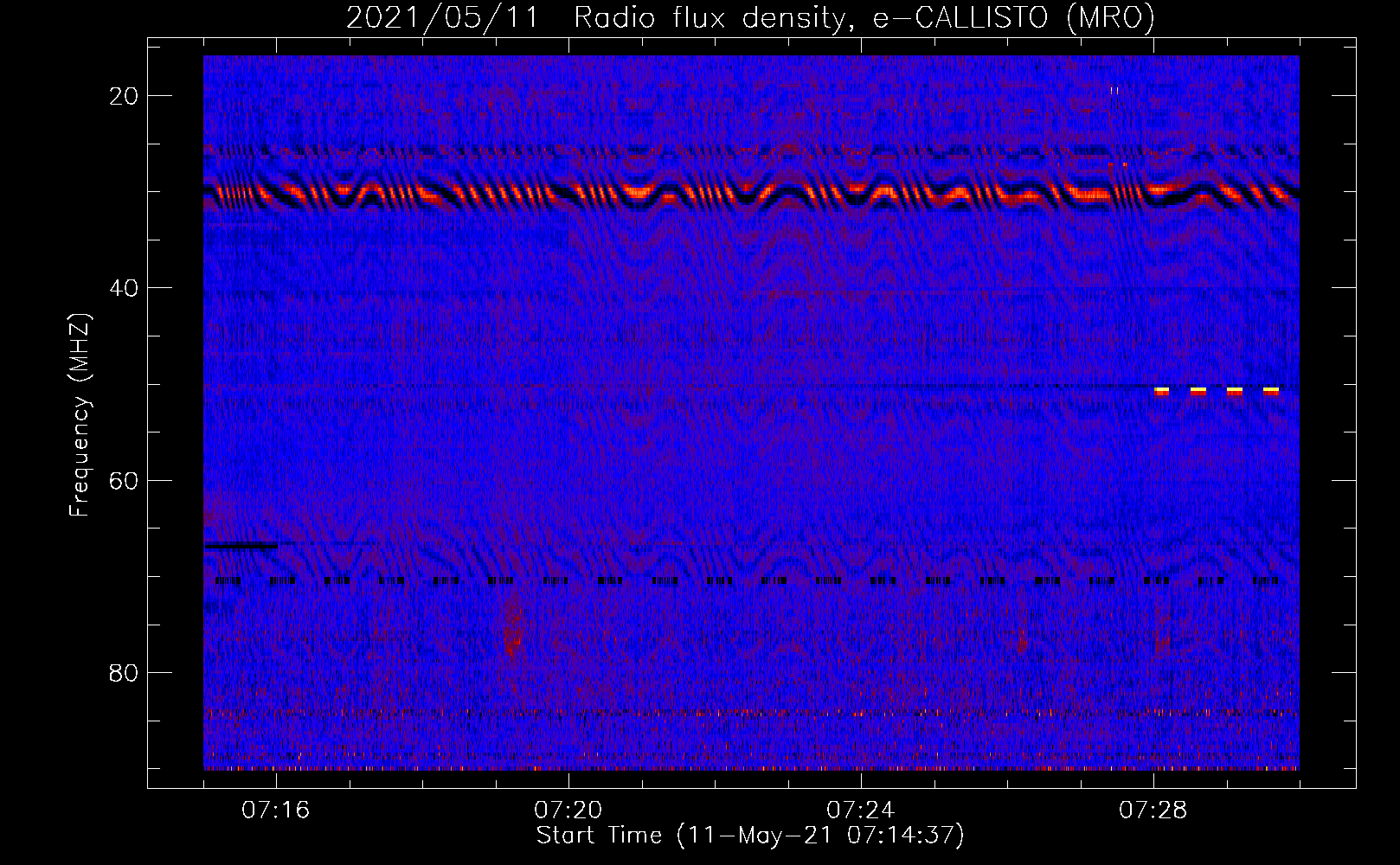The height and width of the screenshot is (865, 1400).
Task: Click the 07:28 time tick label
Action: tap(1153, 811)
